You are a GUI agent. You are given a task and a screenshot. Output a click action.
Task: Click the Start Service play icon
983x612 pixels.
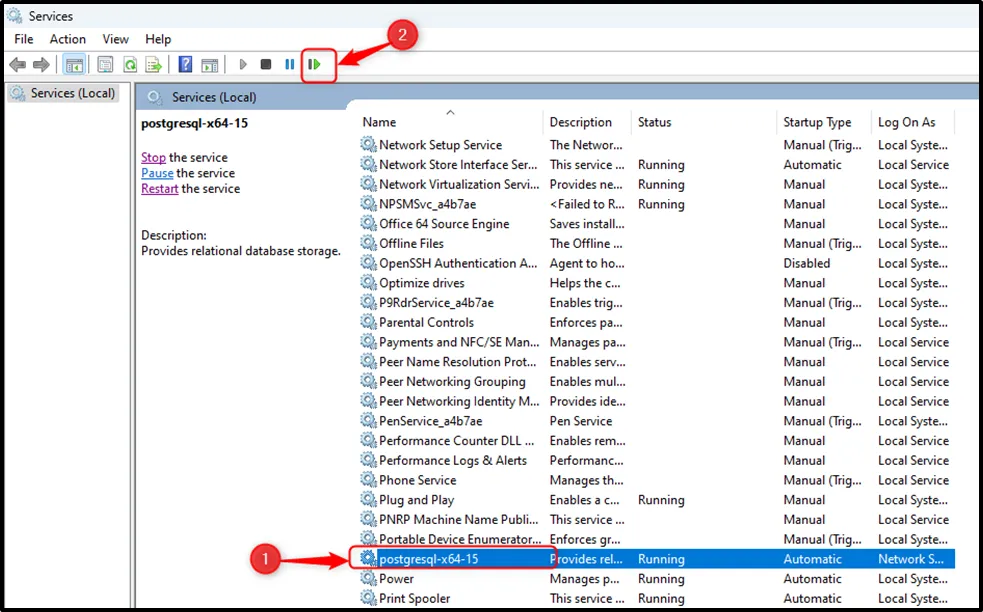pyautogui.click(x=243, y=64)
